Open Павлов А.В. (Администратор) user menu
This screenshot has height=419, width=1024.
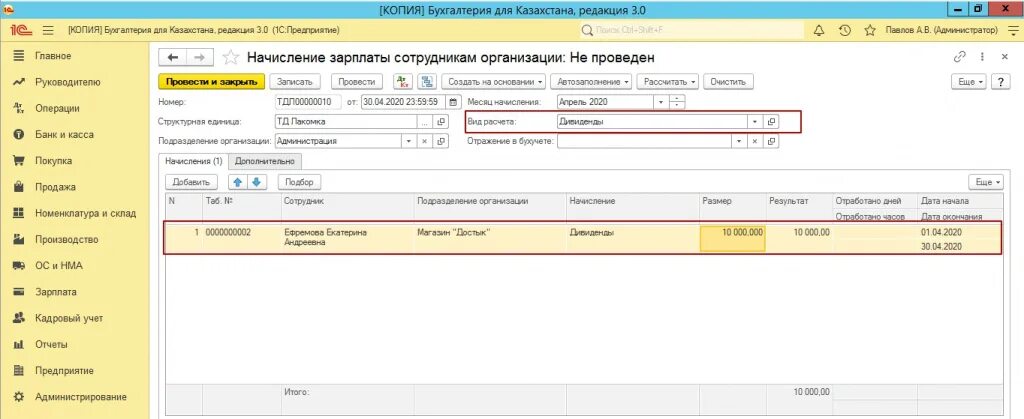point(942,30)
